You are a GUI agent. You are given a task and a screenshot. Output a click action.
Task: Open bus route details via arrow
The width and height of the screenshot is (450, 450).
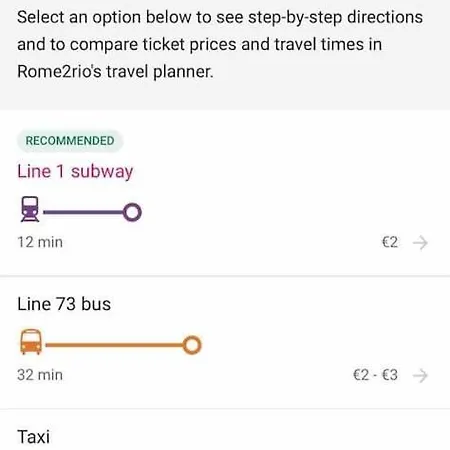[x=420, y=375]
